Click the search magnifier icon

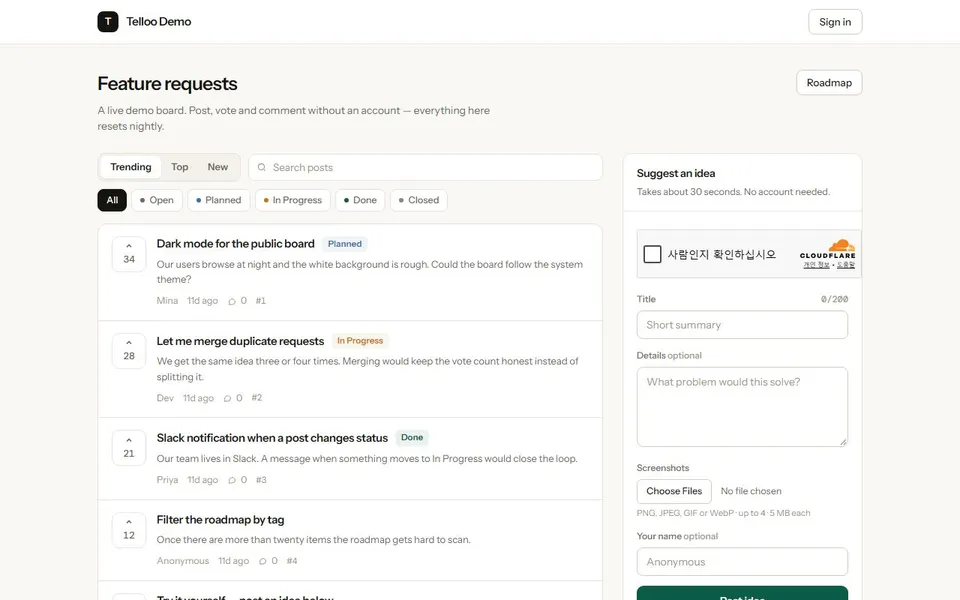[x=261, y=167]
